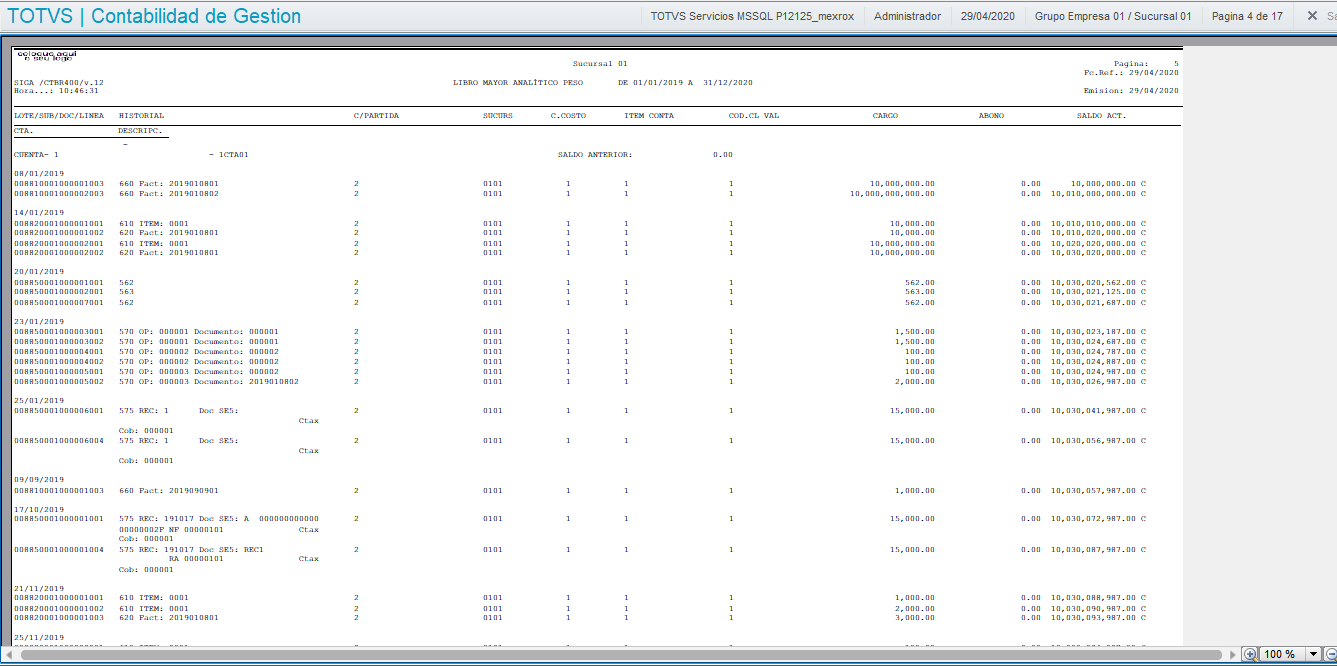Click the horizontal scrollbar right arrow

1231,654
